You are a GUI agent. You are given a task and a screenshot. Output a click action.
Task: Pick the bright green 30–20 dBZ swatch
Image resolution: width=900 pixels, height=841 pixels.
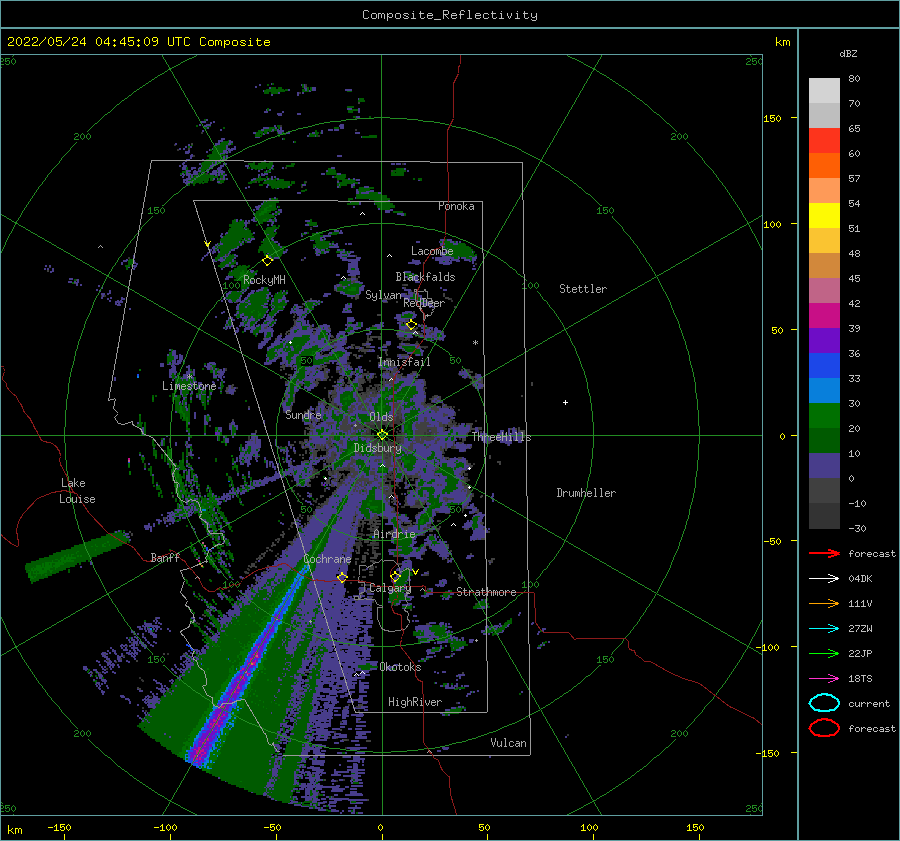click(824, 416)
